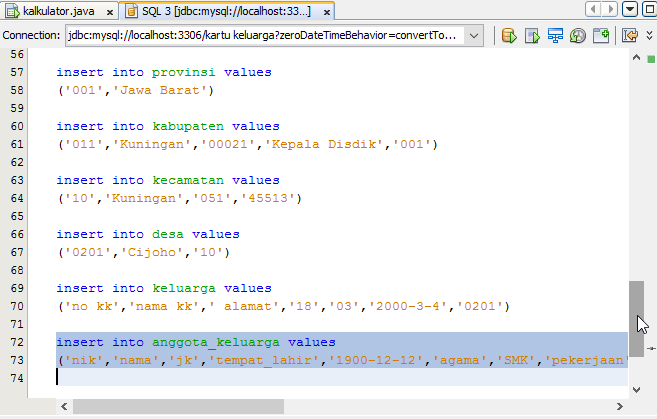This screenshot has height=419, width=657.
Task: Click 'insert into kecamatan values' line
Action: click(168, 180)
